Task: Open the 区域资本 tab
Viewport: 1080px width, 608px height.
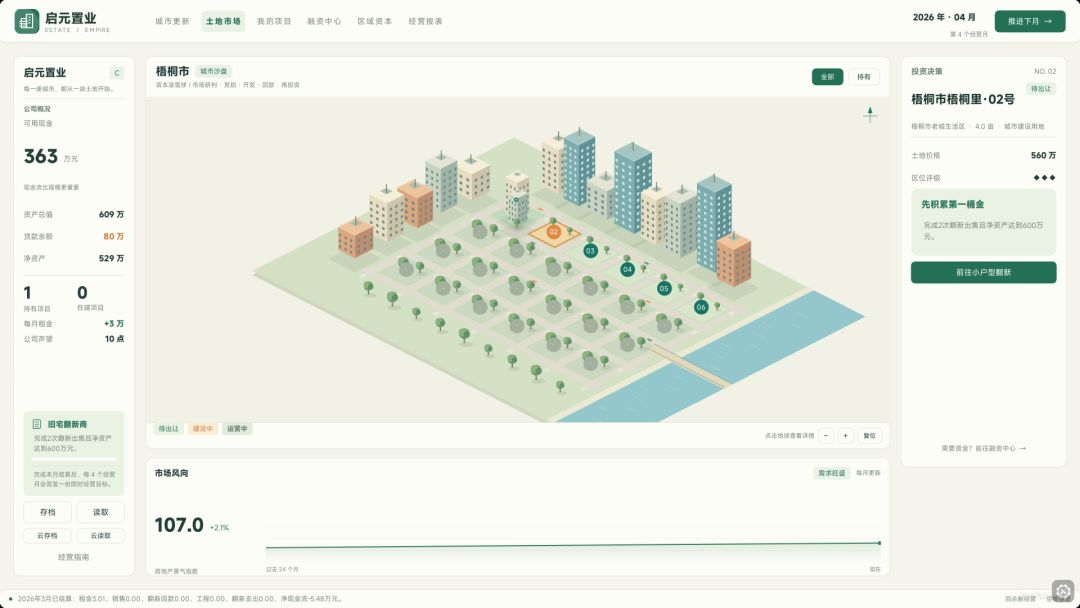Action: [375, 21]
